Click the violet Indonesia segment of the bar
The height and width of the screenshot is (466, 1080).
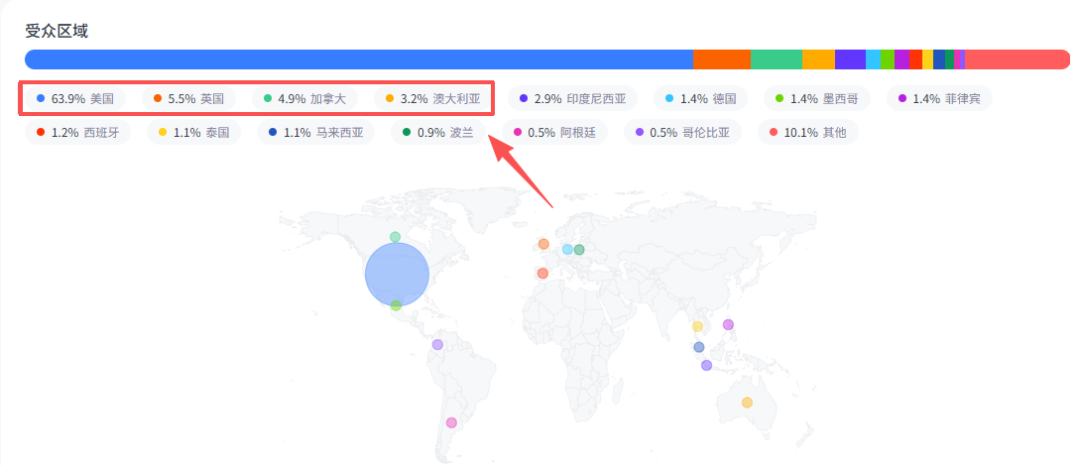(850, 59)
